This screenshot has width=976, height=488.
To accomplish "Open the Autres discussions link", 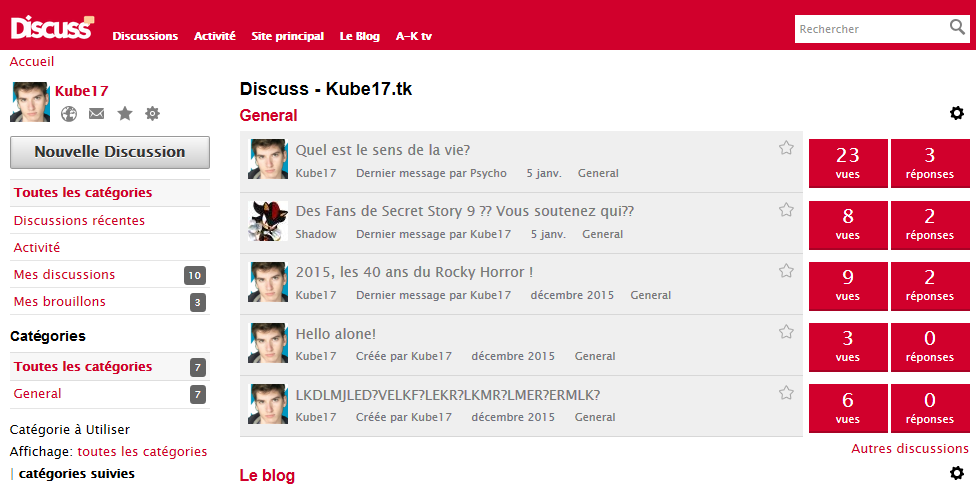I will click(x=910, y=449).
